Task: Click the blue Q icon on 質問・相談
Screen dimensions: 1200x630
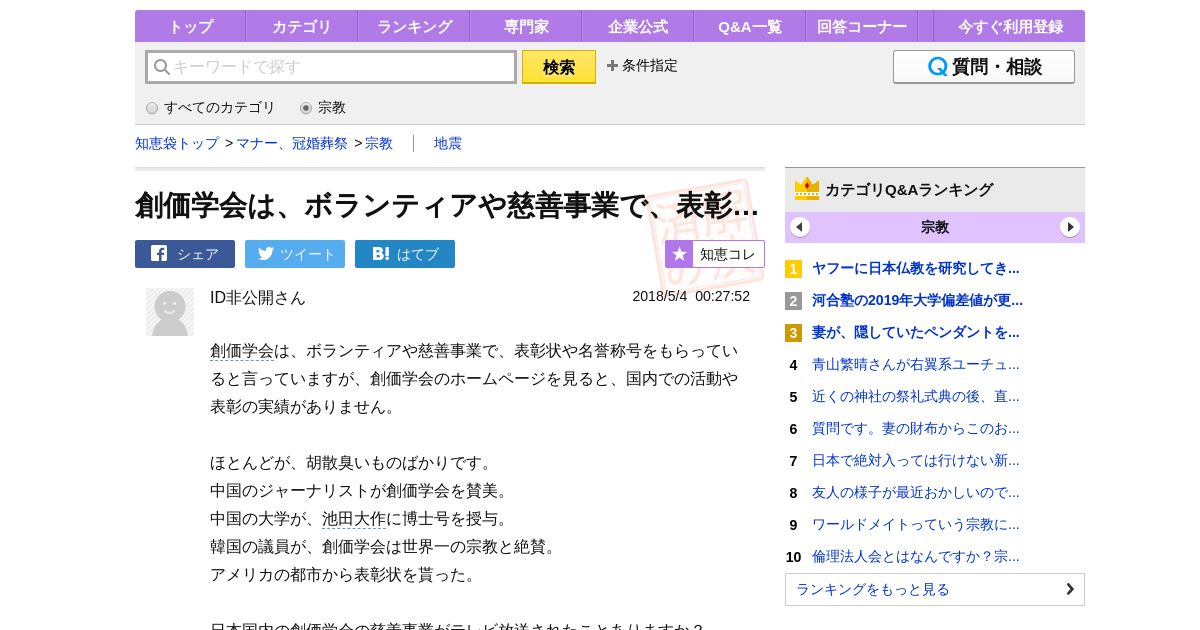Action: tap(938, 67)
